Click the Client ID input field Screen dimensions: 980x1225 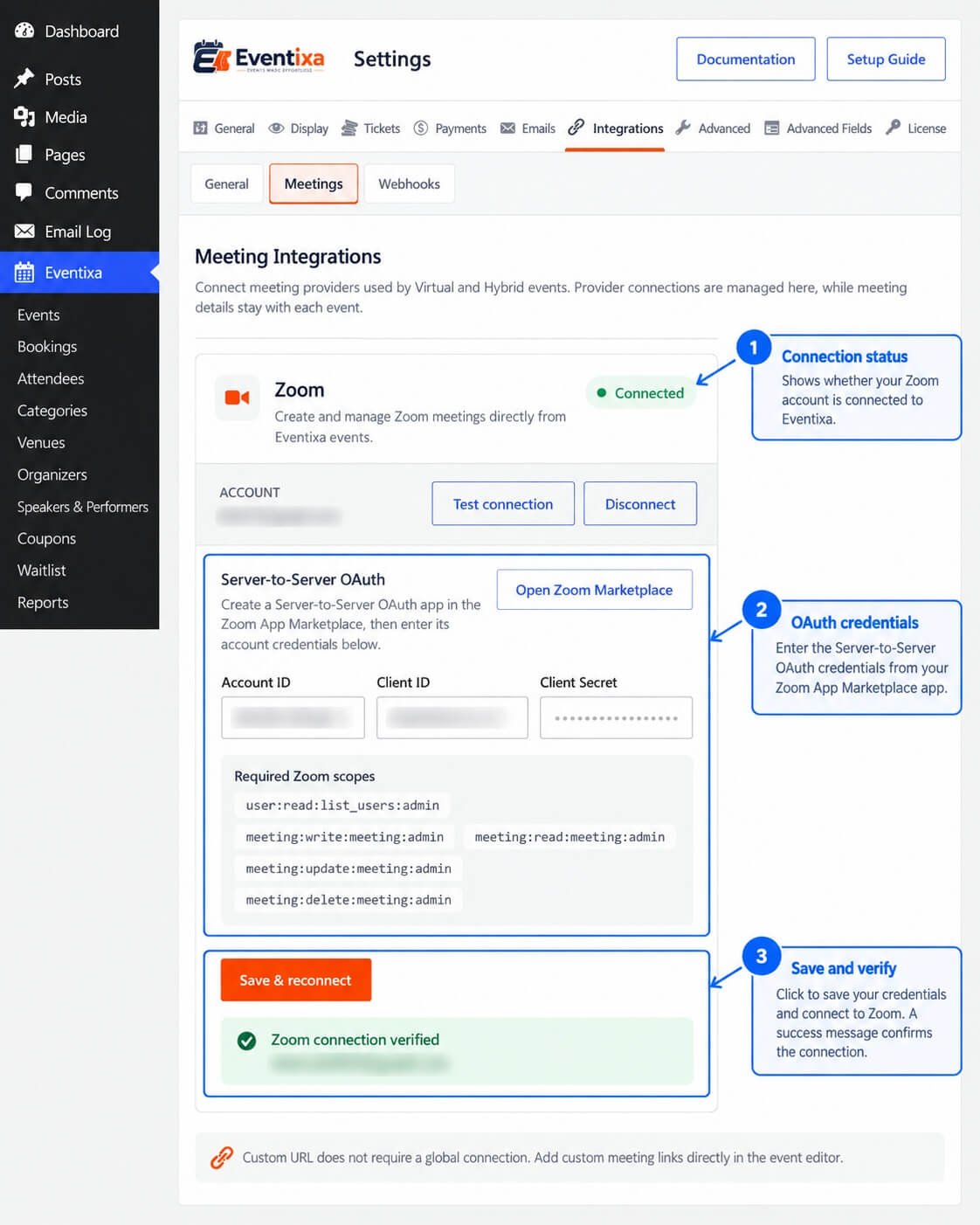pos(452,717)
